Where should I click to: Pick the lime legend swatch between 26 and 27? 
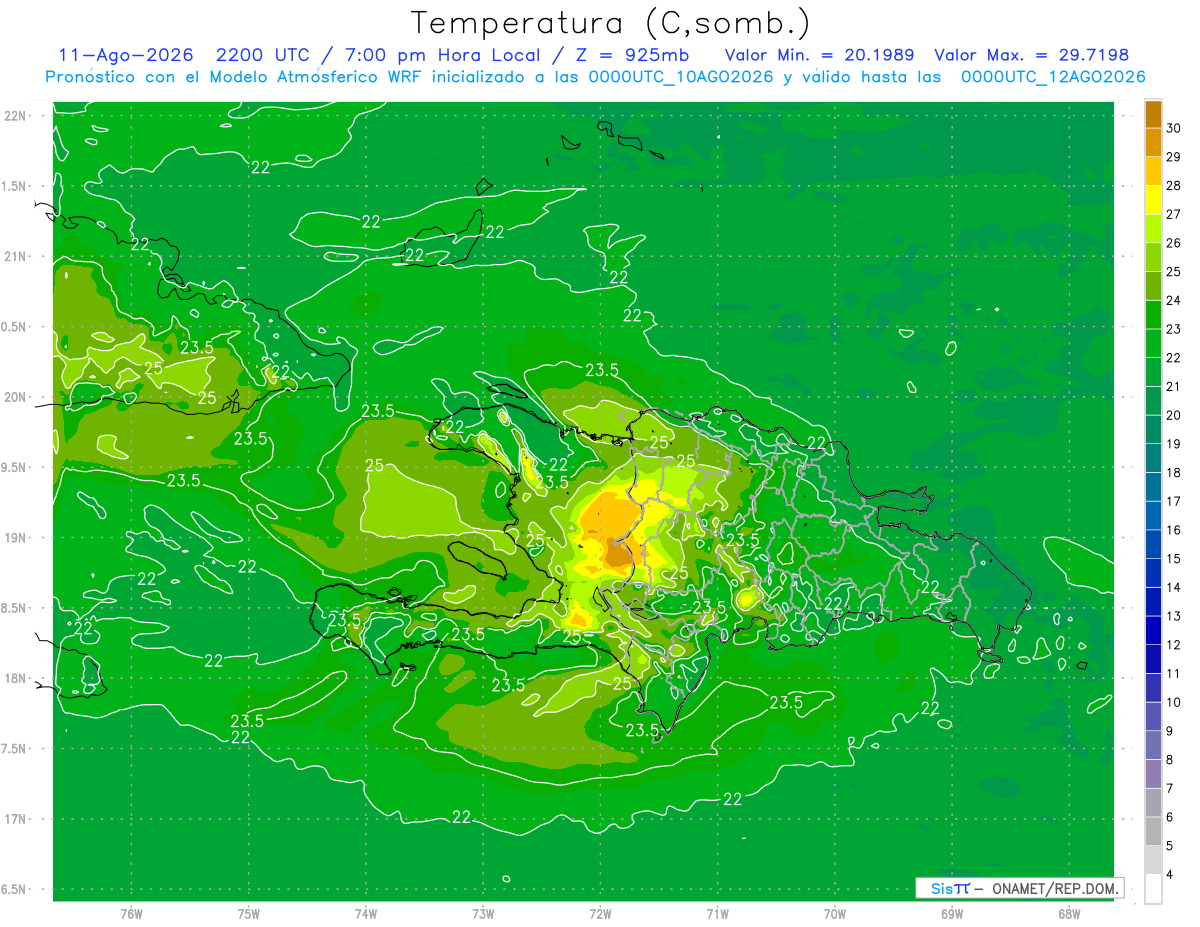click(x=1153, y=229)
